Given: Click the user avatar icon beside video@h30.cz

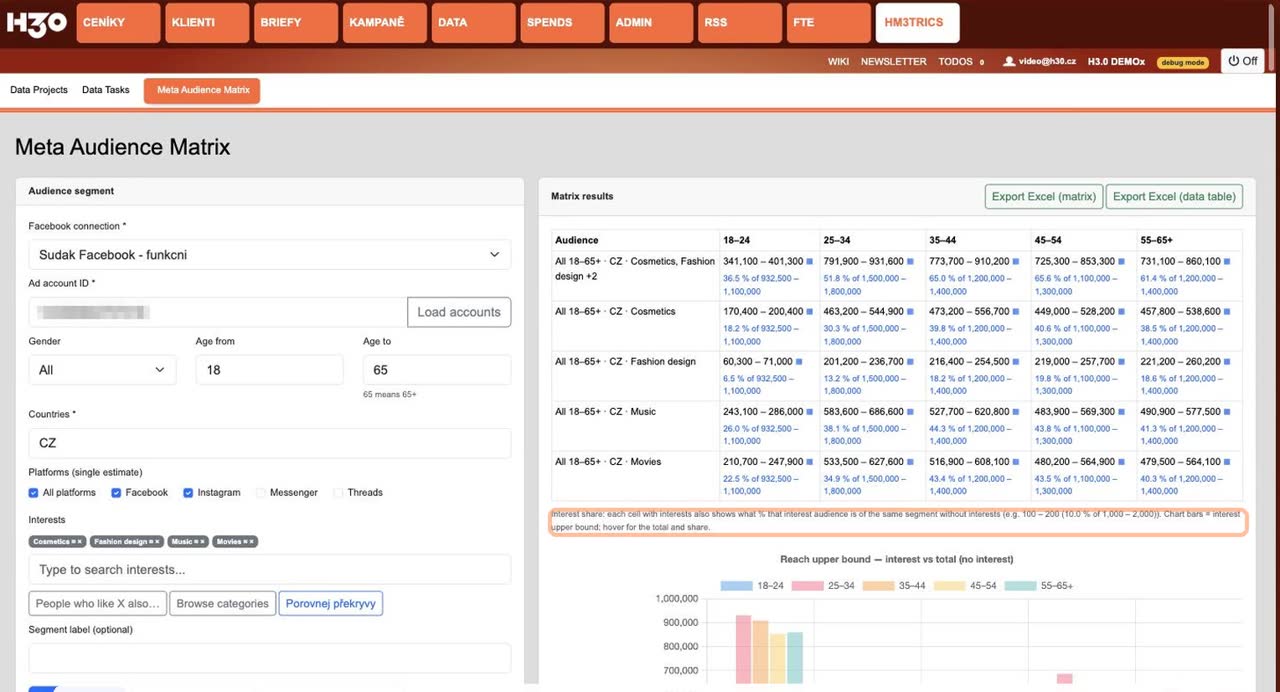Looking at the screenshot, I should [1009, 61].
